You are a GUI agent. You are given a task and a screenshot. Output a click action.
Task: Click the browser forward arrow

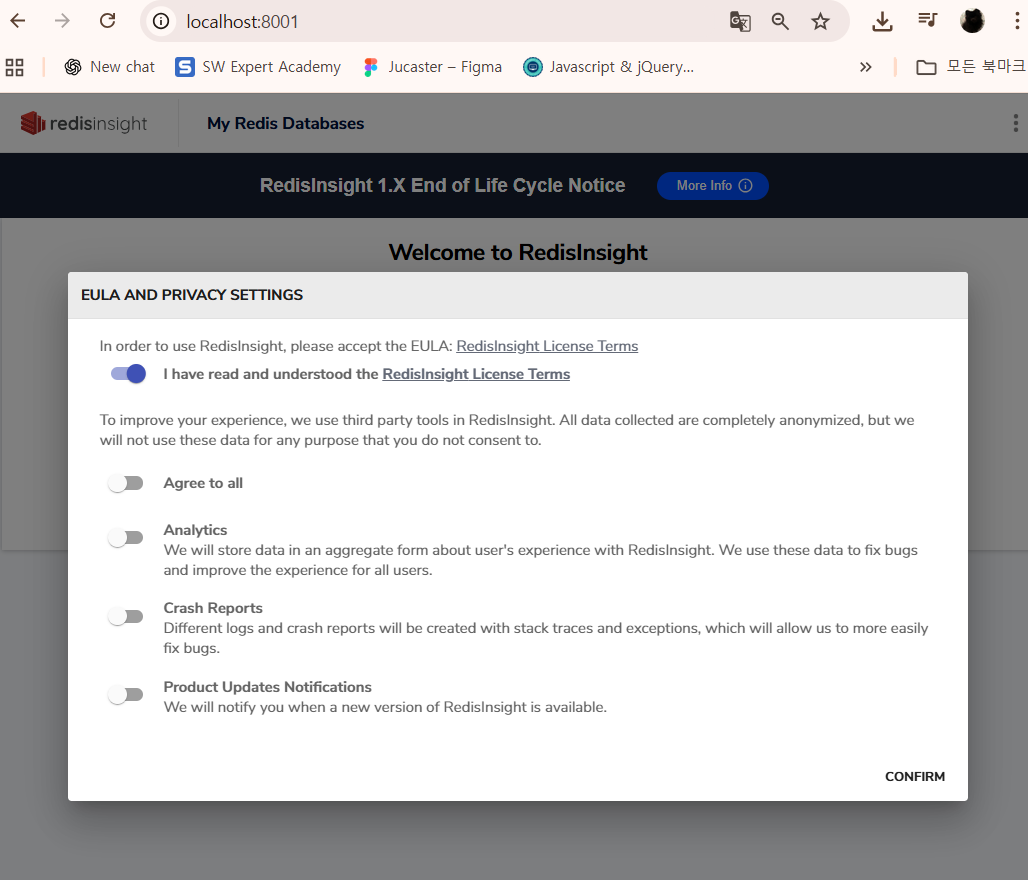point(62,22)
